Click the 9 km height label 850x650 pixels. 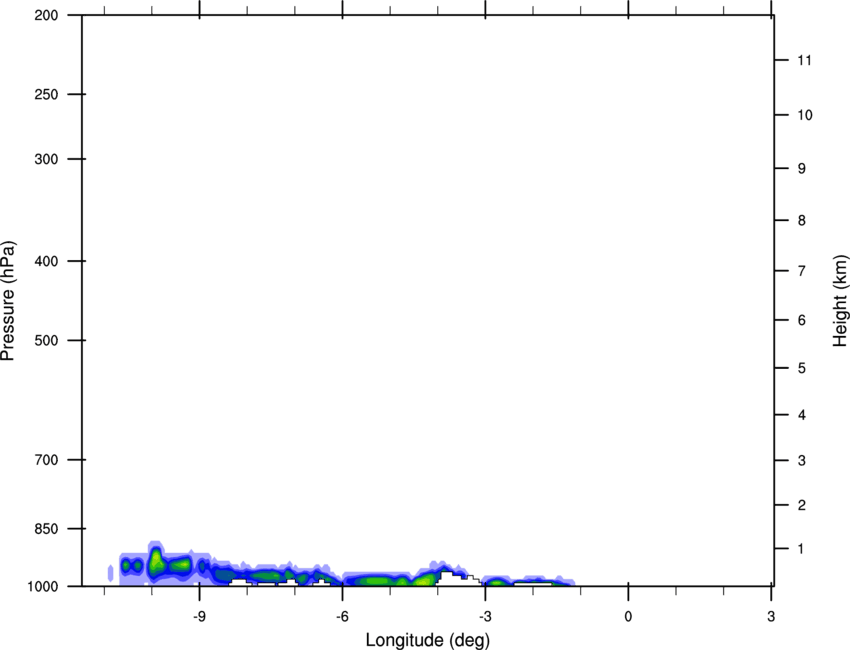(x=802, y=169)
